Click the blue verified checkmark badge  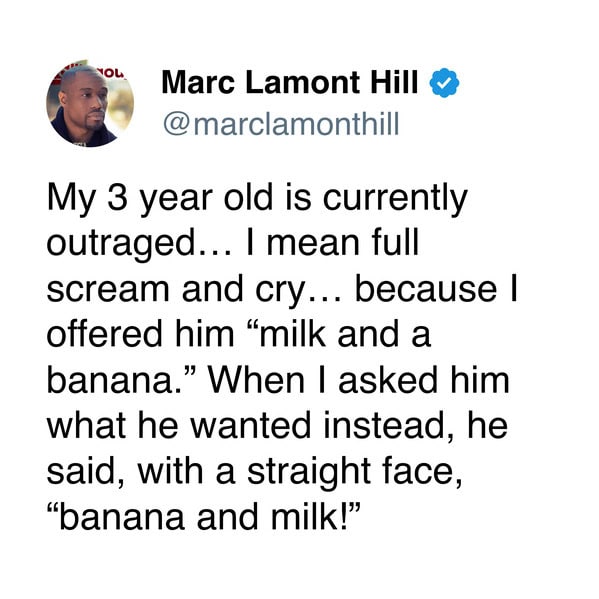444,83
